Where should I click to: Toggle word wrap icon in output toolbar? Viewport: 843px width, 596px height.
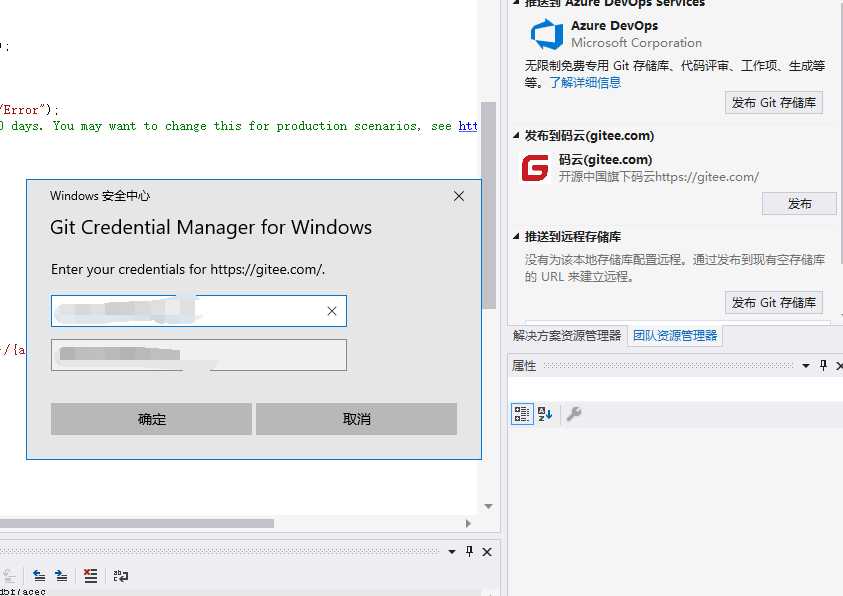coord(120,576)
